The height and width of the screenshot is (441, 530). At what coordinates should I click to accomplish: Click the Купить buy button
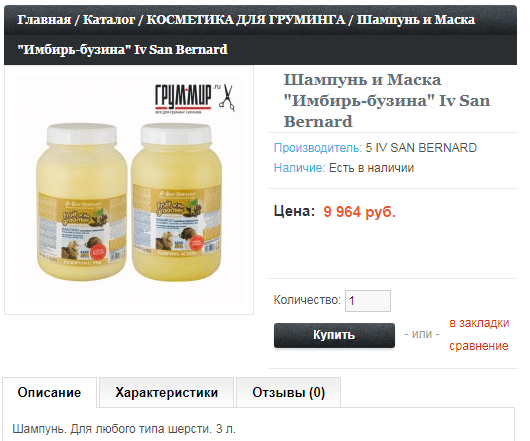click(334, 335)
